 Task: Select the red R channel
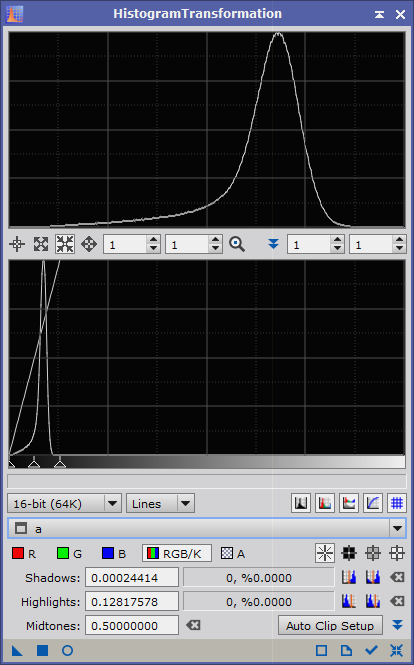(24, 553)
